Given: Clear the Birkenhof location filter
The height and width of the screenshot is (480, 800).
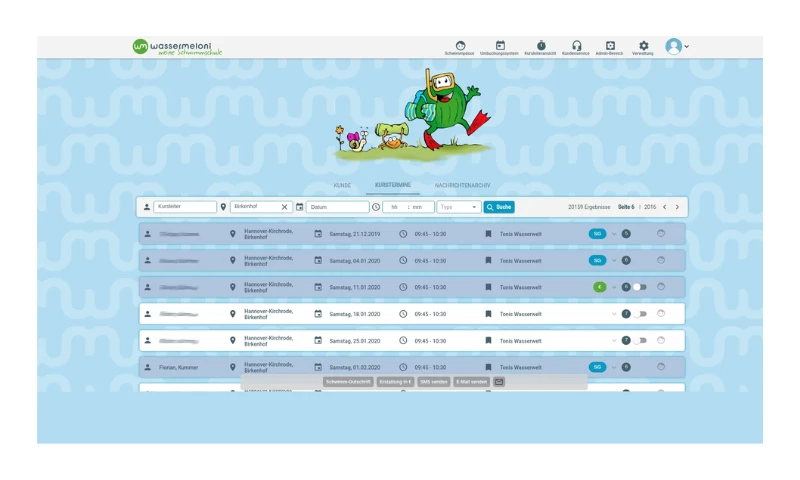Looking at the screenshot, I should (284, 207).
